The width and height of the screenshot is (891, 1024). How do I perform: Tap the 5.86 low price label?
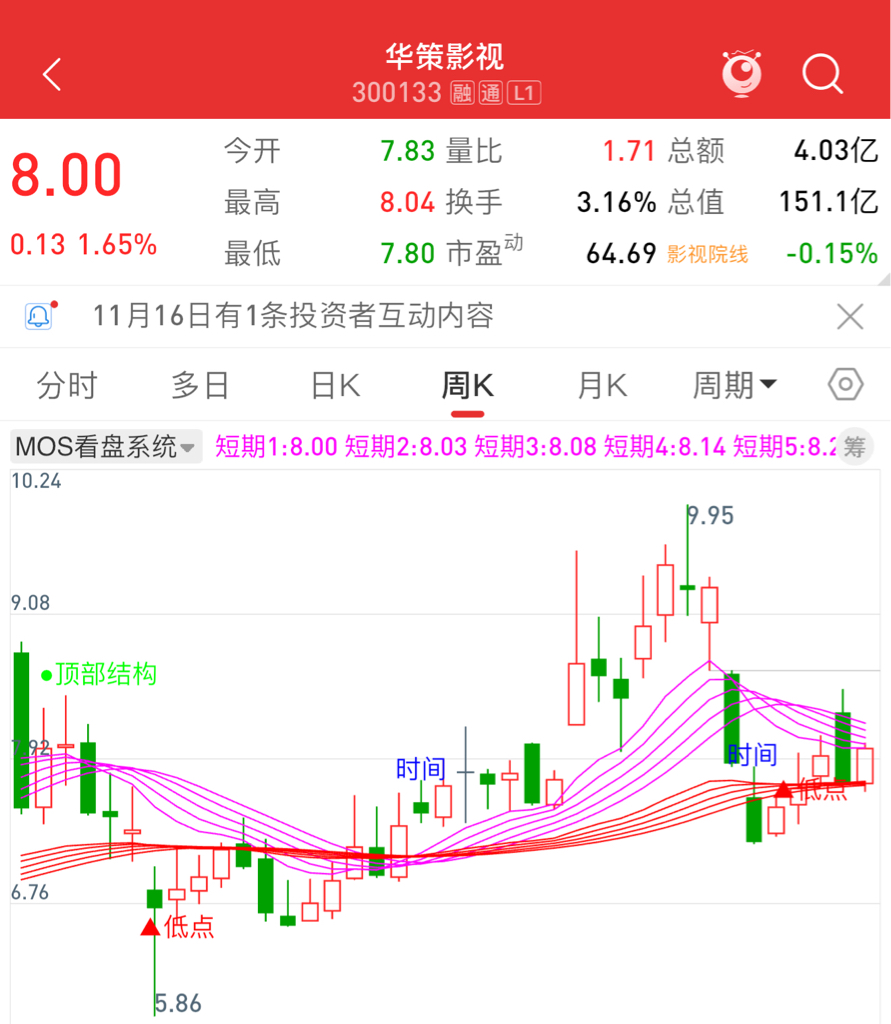click(x=178, y=1004)
